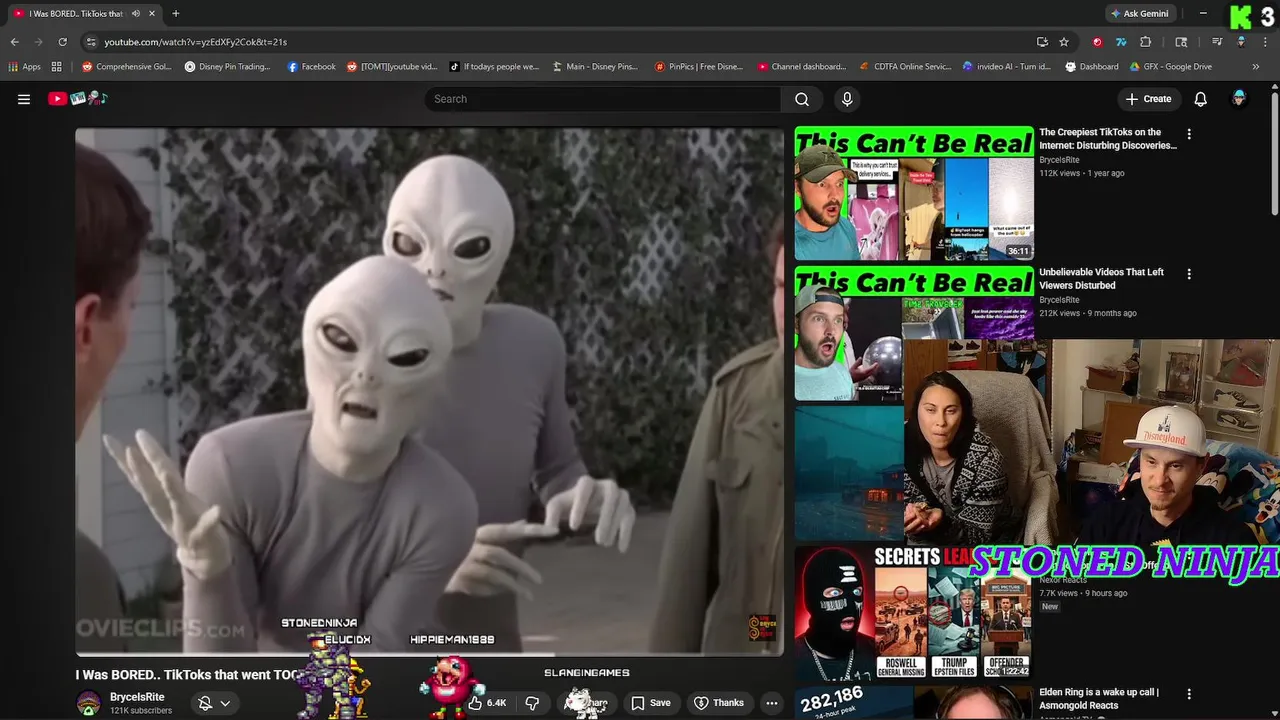Open the Secrets Leaked video thumbnail
Viewport: 1280px width, 720px height.
tap(914, 612)
